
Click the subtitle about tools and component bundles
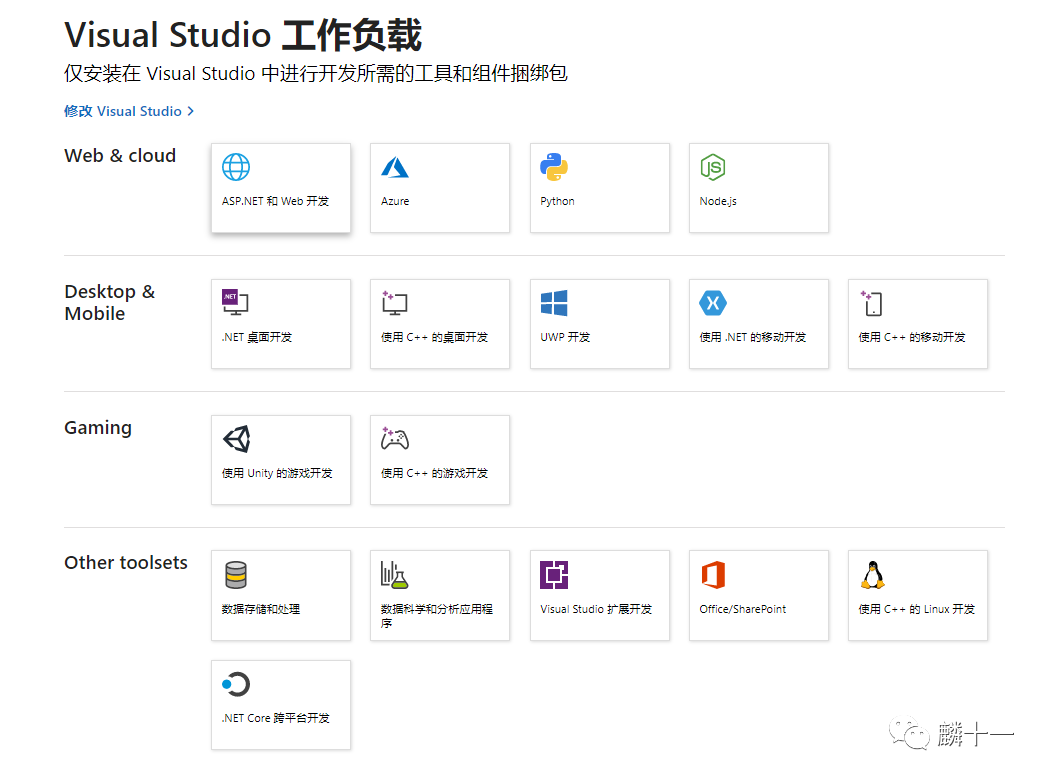tap(315, 74)
